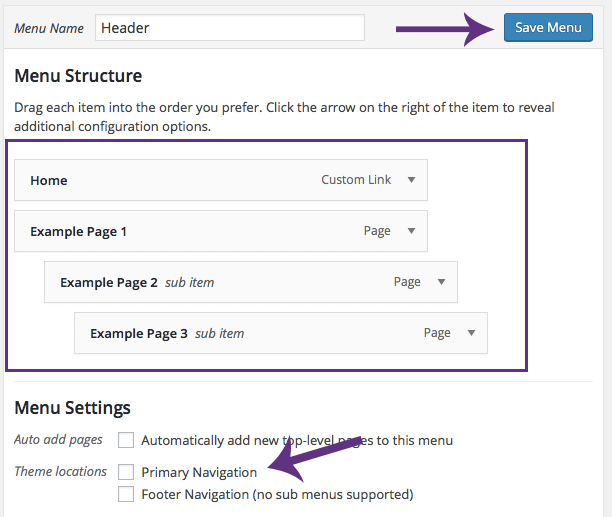This screenshot has height=517, width=612.
Task: Open Example Page 1 configuration arrow
Action: (411, 231)
